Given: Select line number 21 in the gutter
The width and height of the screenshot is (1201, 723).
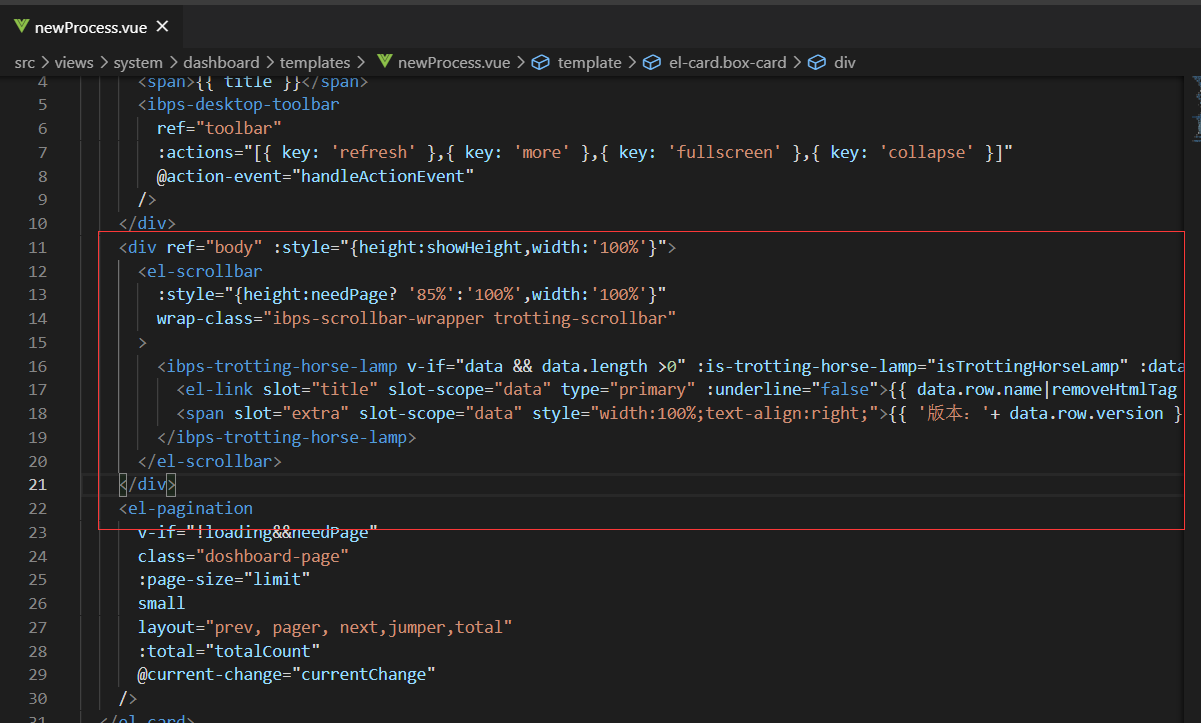Looking at the screenshot, I should click(37, 484).
